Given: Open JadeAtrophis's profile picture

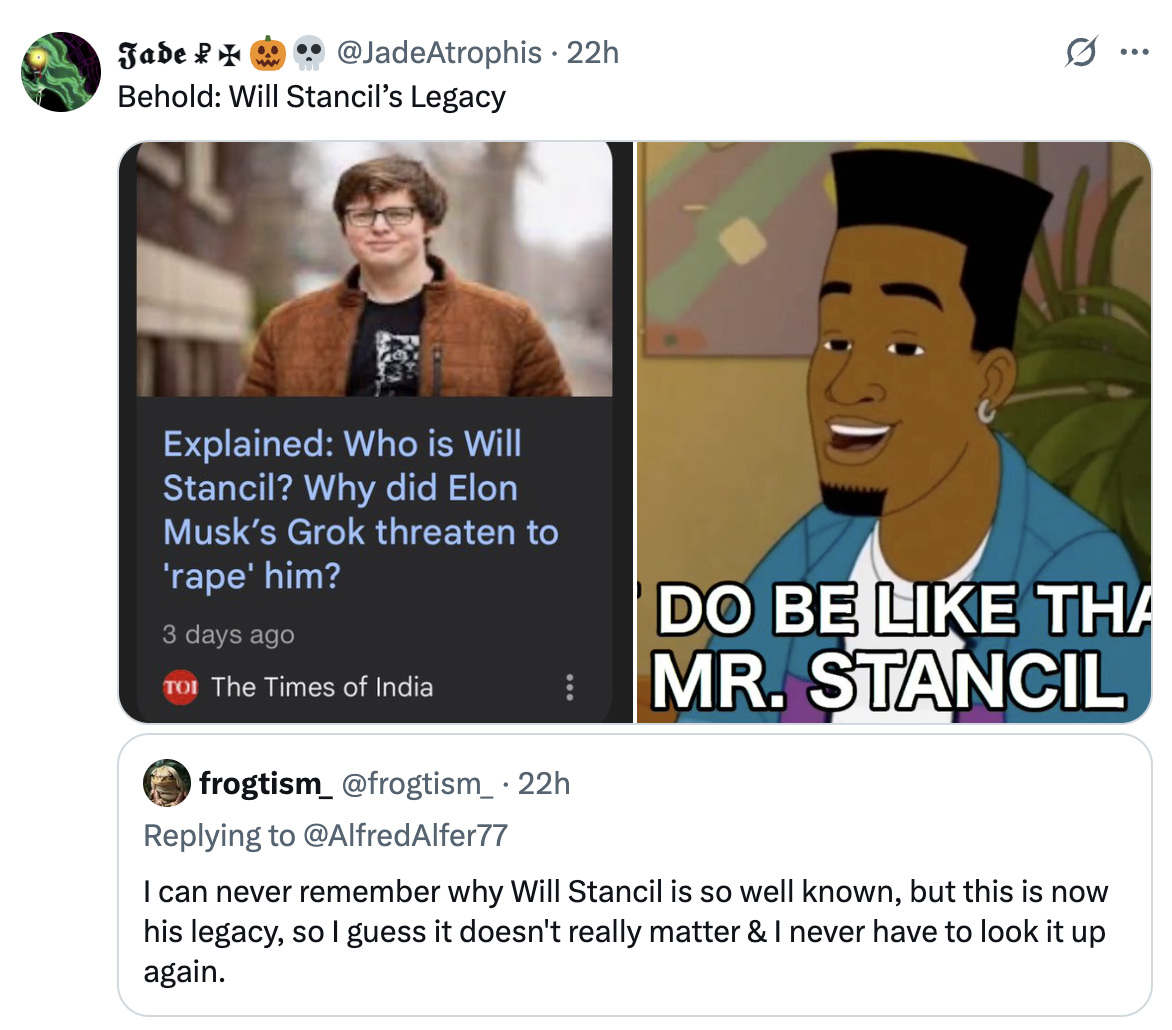Looking at the screenshot, I should [60, 70].
